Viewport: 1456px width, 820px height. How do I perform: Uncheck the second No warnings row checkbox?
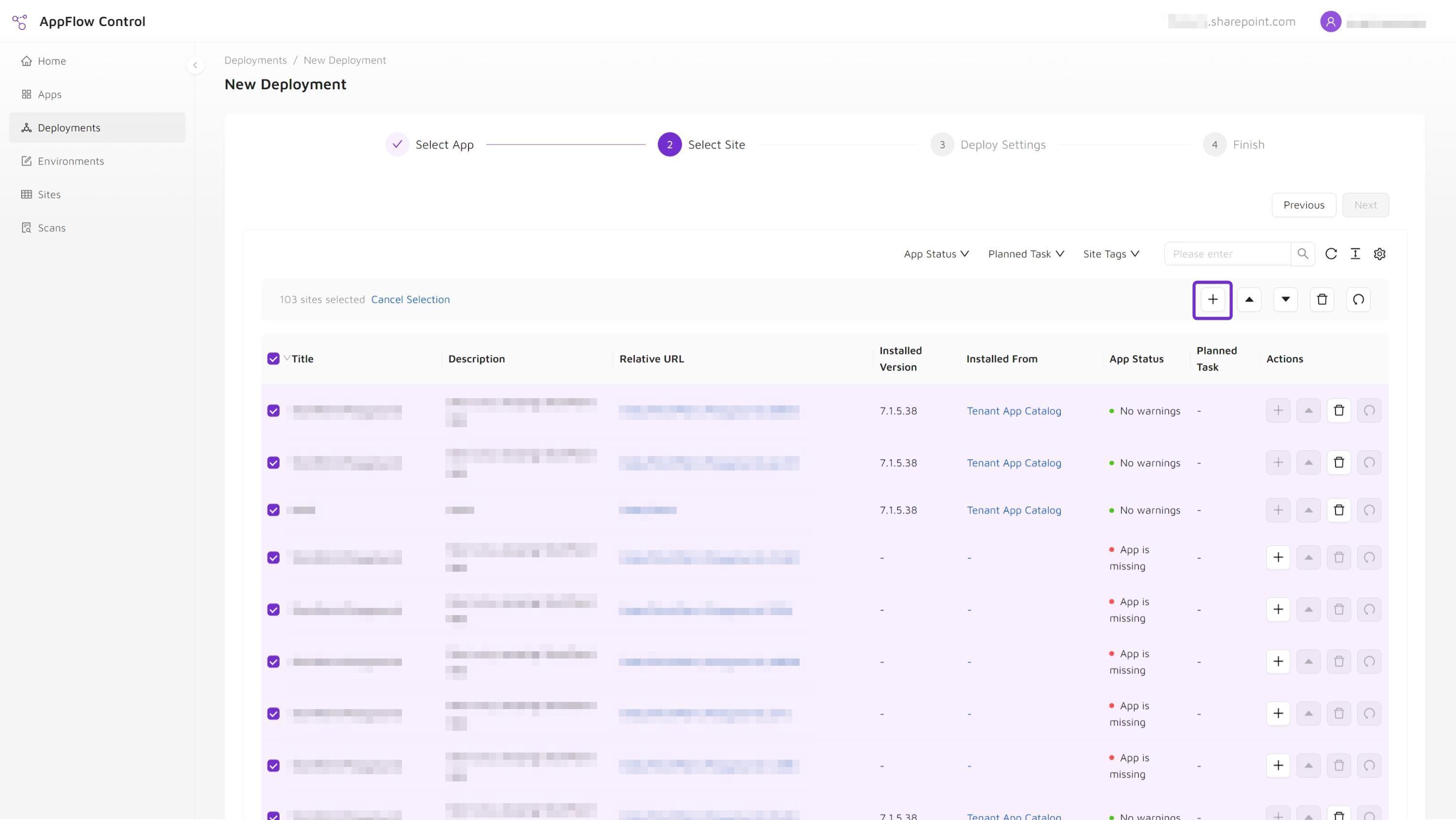[x=273, y=463]
